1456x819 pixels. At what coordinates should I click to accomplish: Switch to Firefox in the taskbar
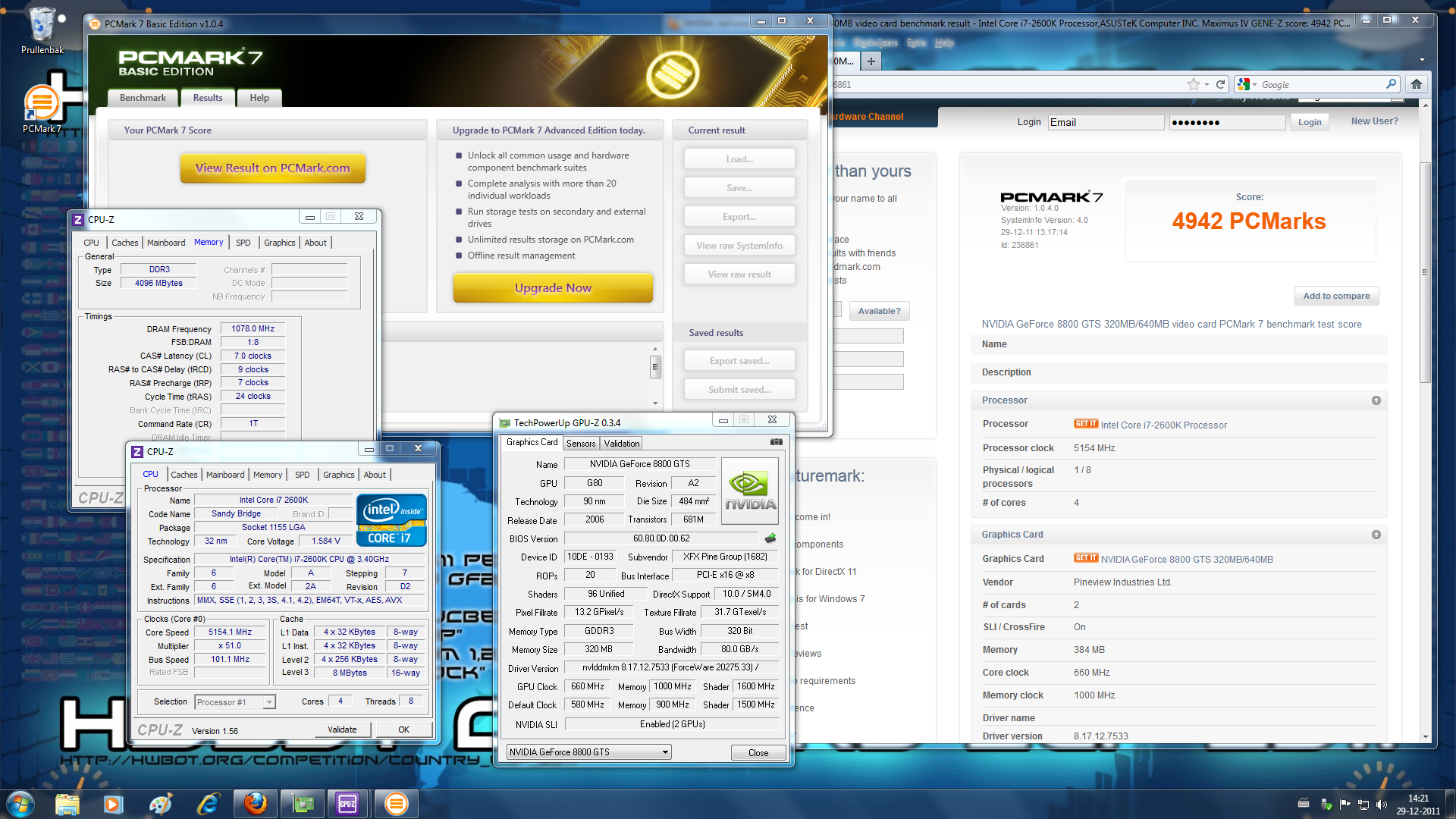pyautogui.click(x=255, y=804)
